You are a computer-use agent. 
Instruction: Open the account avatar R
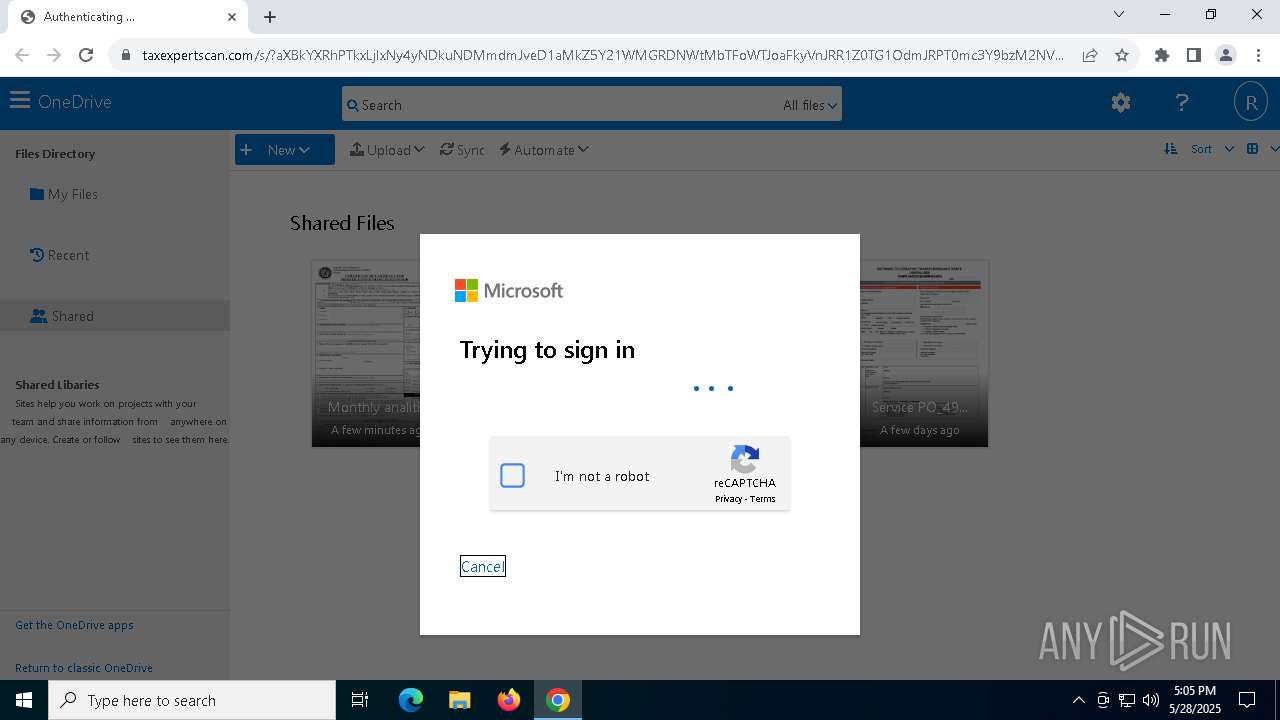[x=1250, y=102]
